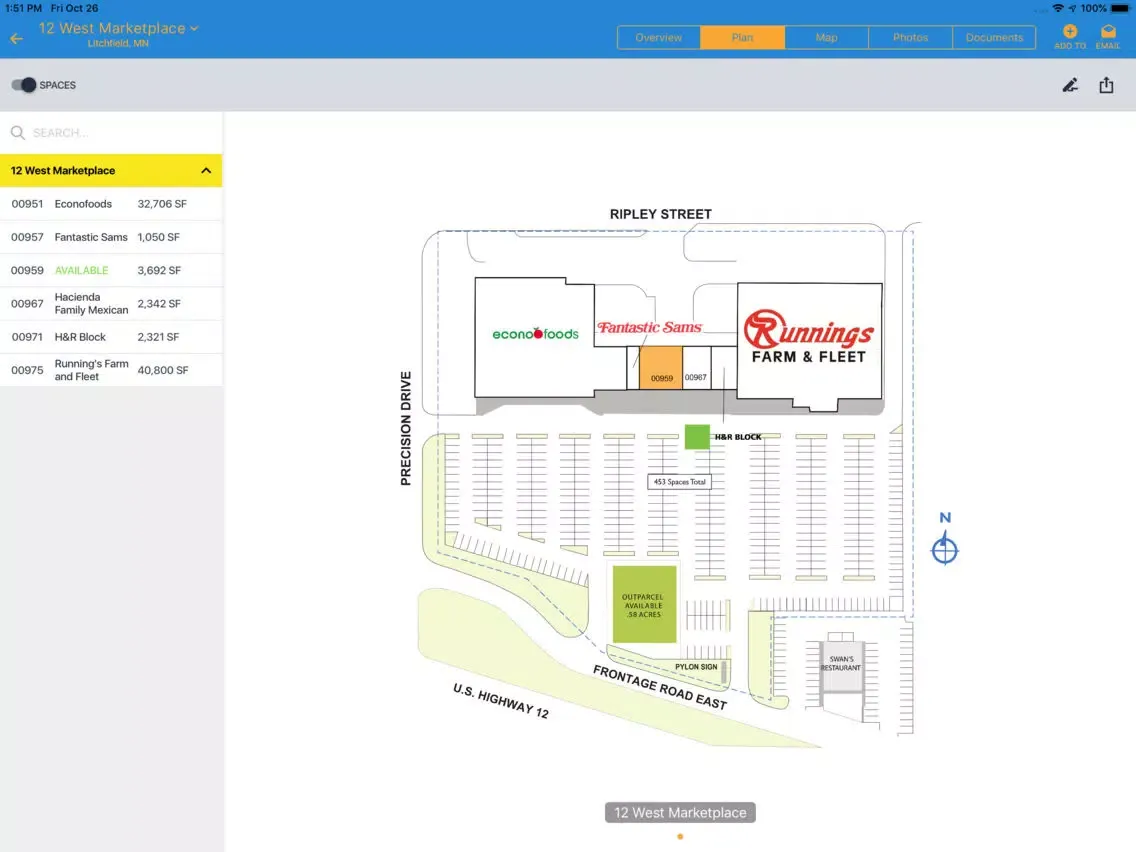Tap the search magnifier icon
The width and height of the screenshot is (1136, 852).
(17, 133)
